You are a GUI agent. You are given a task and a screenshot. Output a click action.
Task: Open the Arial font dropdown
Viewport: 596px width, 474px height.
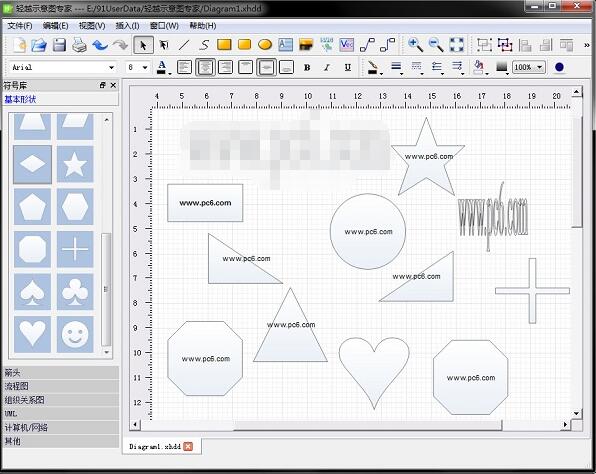point(62,67)
